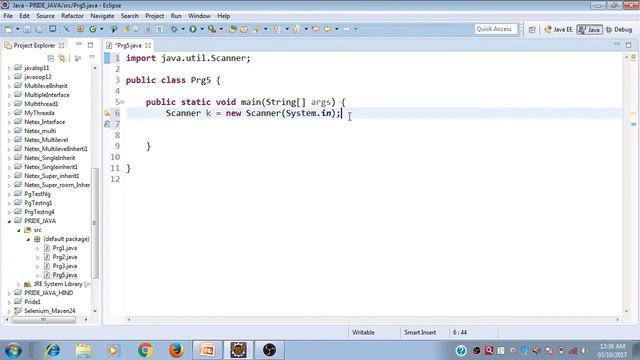This screenshot has width=640, height=360.
Task: Click the Open Perspective icon
Action: (532, 29)
